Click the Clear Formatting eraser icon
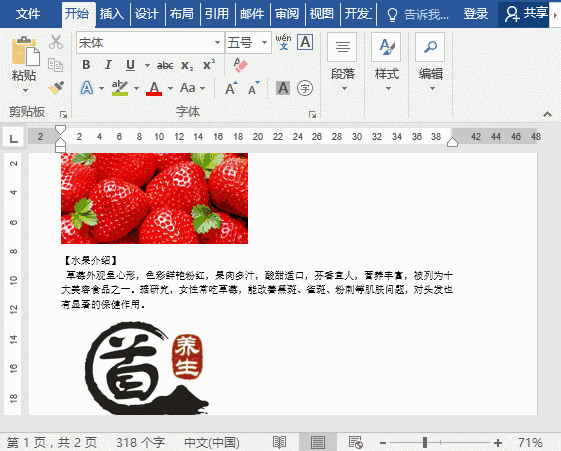Viewport: 561px width, 451px height. point(240,65)
